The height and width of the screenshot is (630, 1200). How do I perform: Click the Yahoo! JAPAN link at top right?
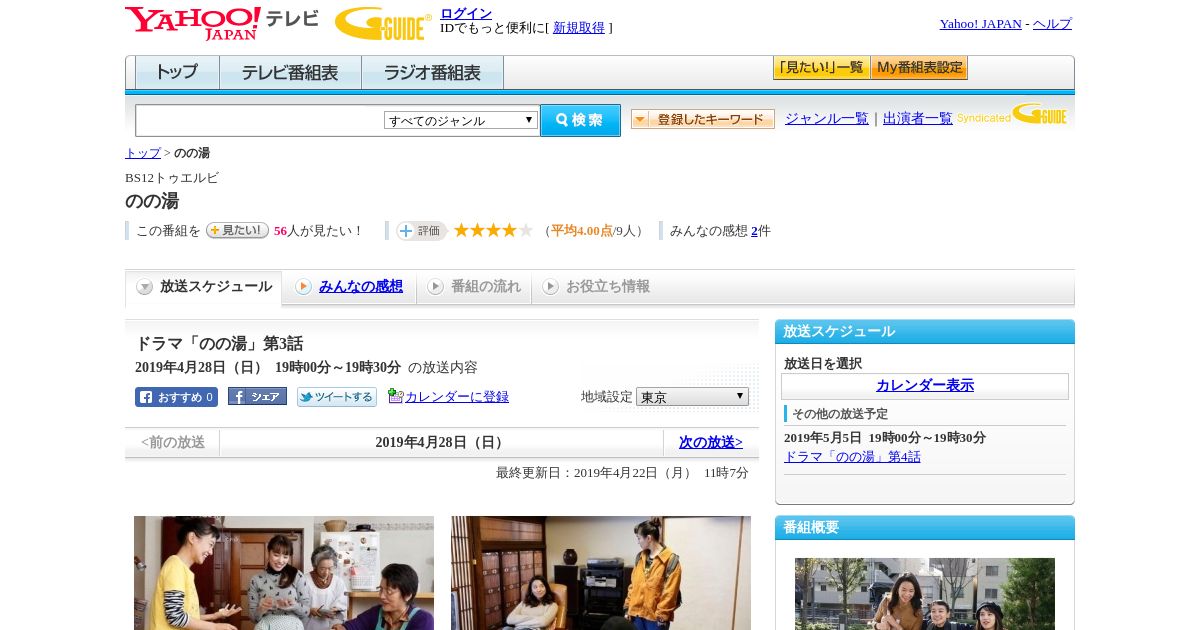tap(980, 24)
